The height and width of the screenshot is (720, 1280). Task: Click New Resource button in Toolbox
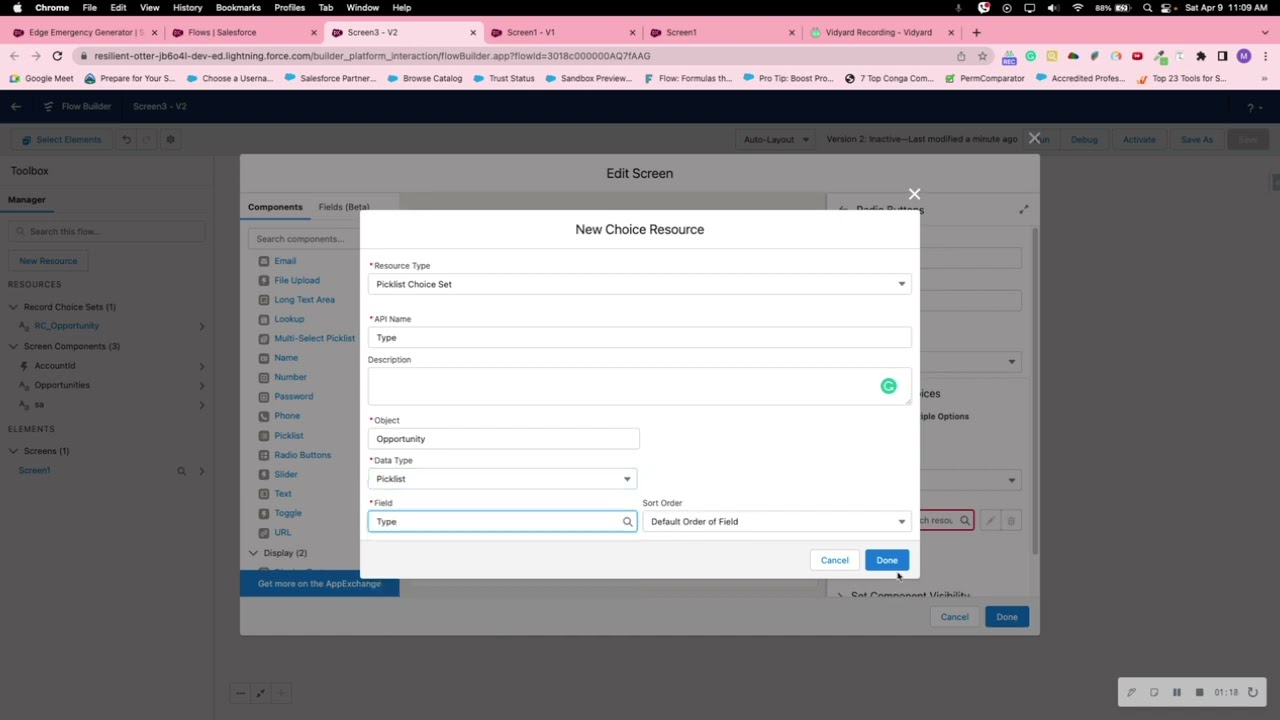tap(48, 261)
